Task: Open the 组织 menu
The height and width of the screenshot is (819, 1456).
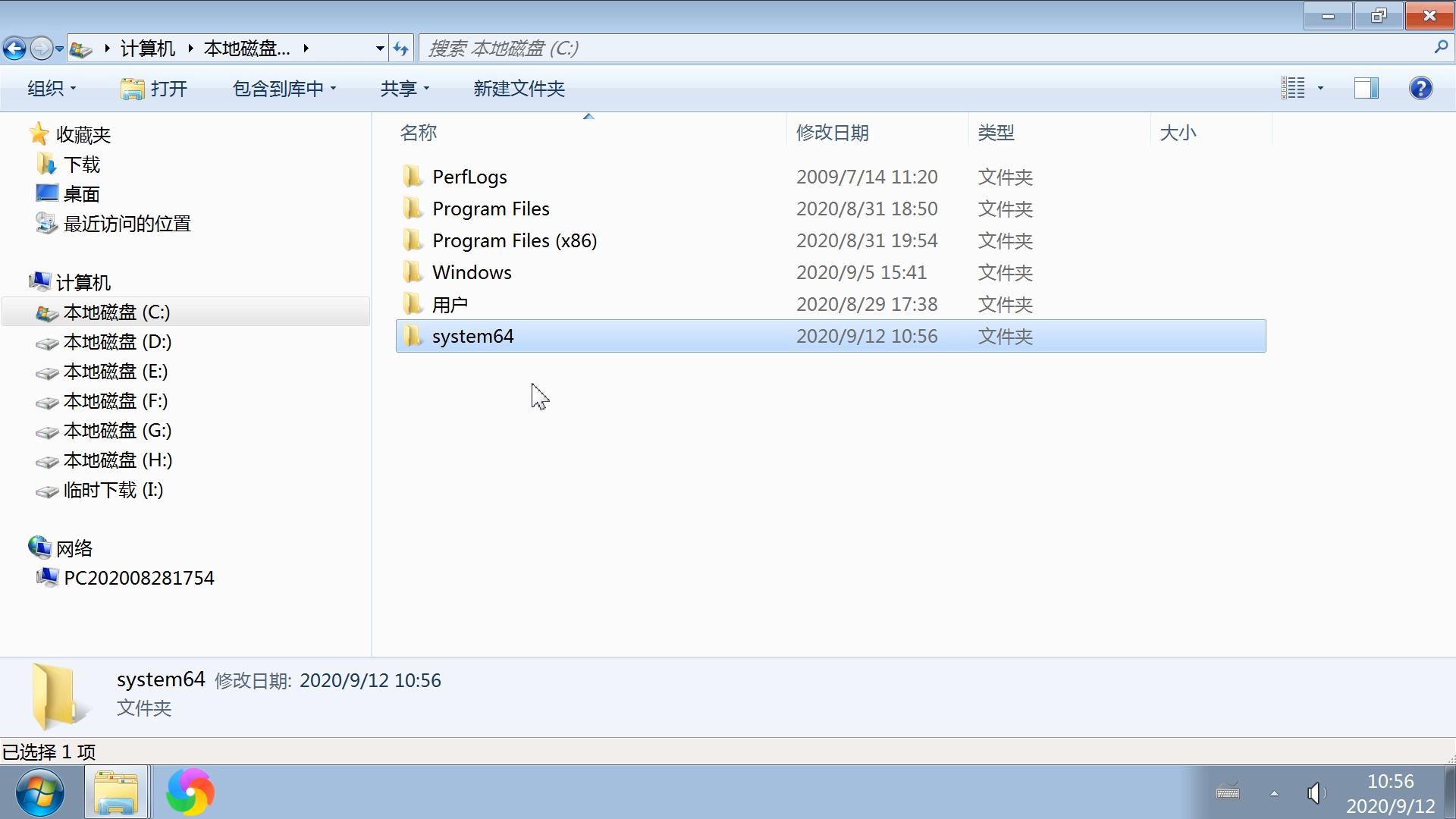Action: (x=51, y=89)
